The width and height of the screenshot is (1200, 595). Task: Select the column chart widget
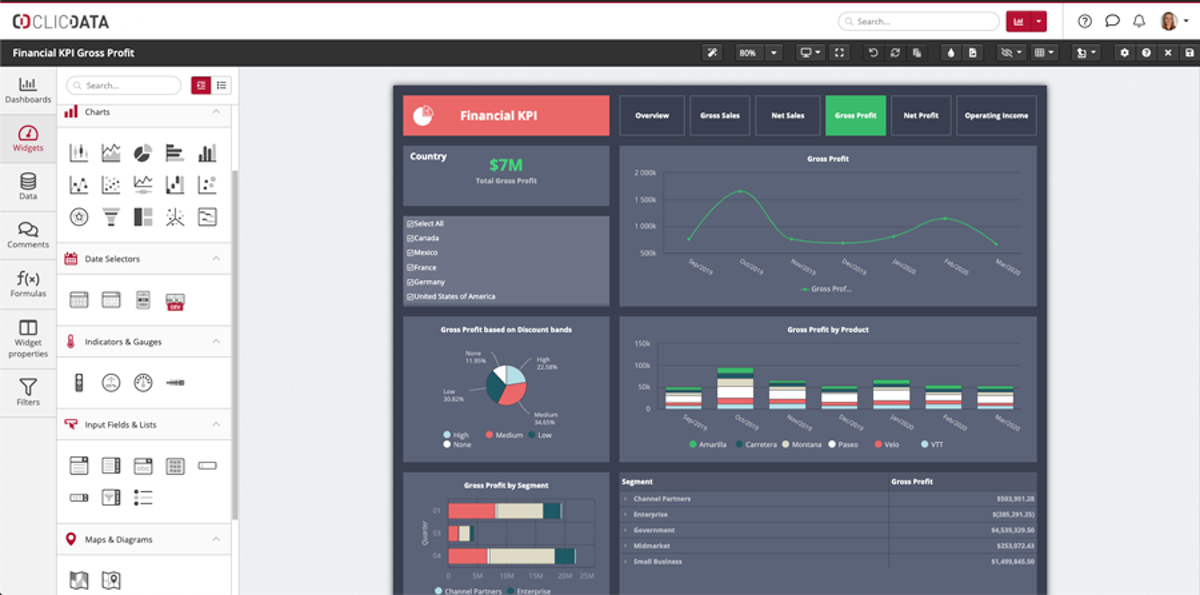[207, 153]
